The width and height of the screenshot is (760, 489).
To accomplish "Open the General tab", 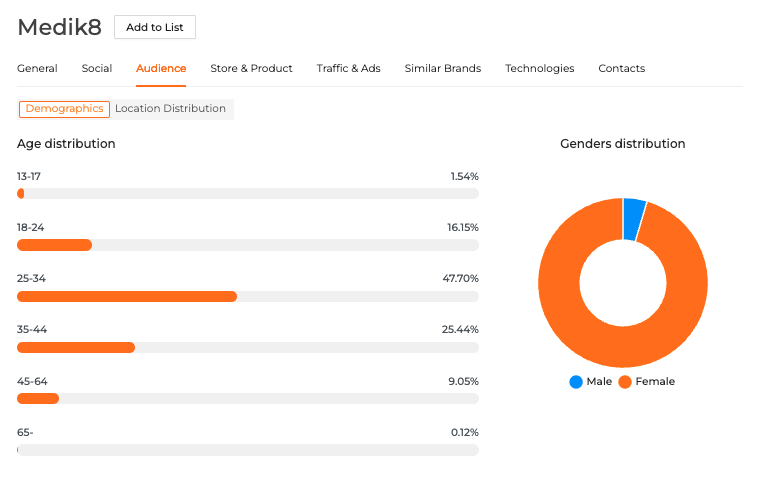I will (x=37, y=69).
